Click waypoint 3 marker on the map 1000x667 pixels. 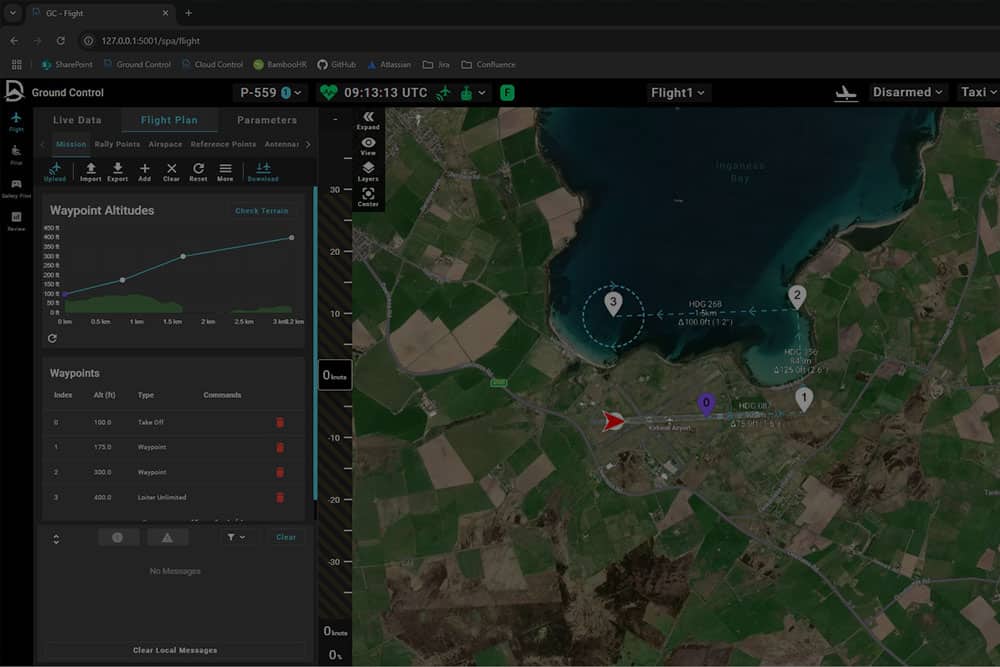[614, 299]
